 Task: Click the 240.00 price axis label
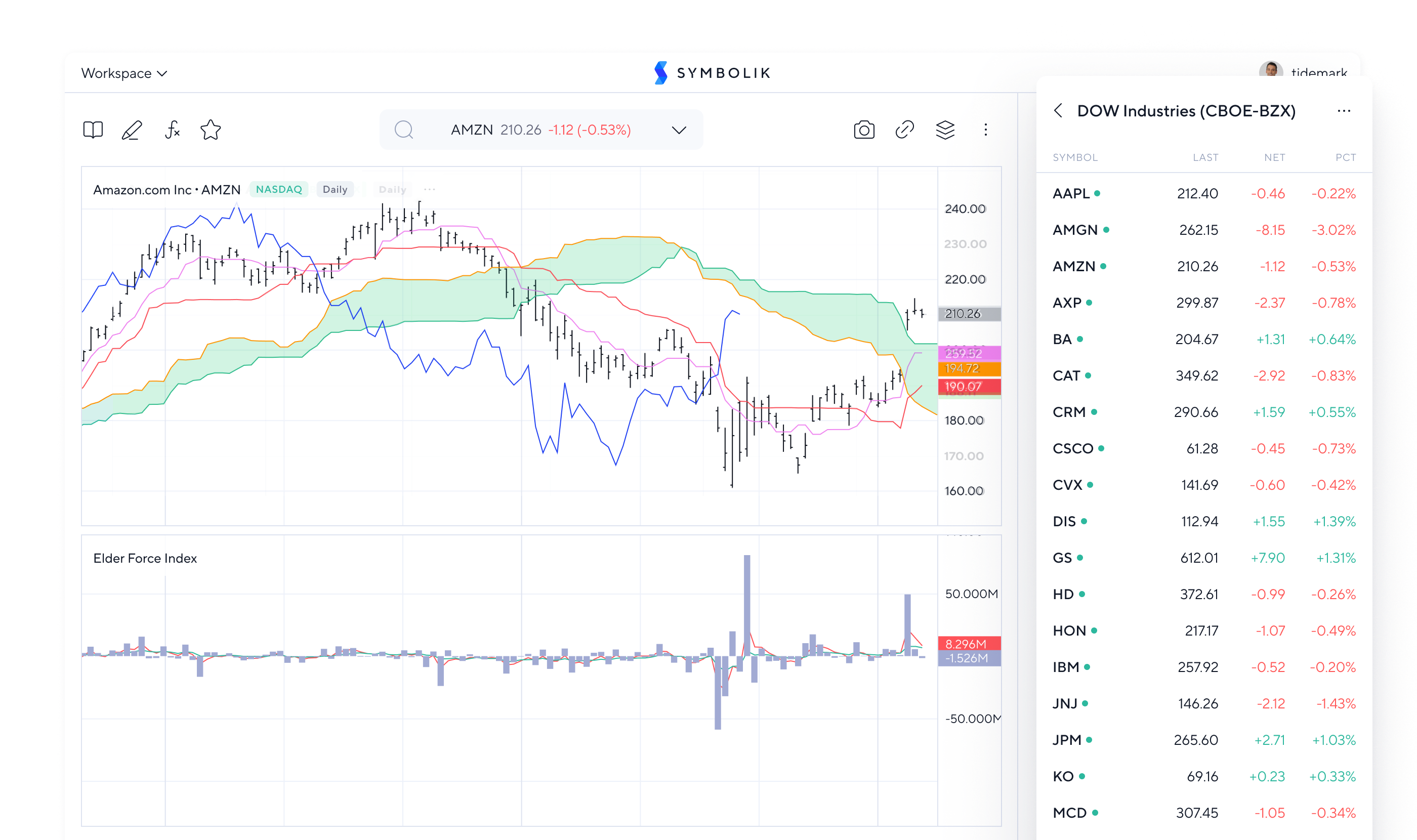[965, 209]
